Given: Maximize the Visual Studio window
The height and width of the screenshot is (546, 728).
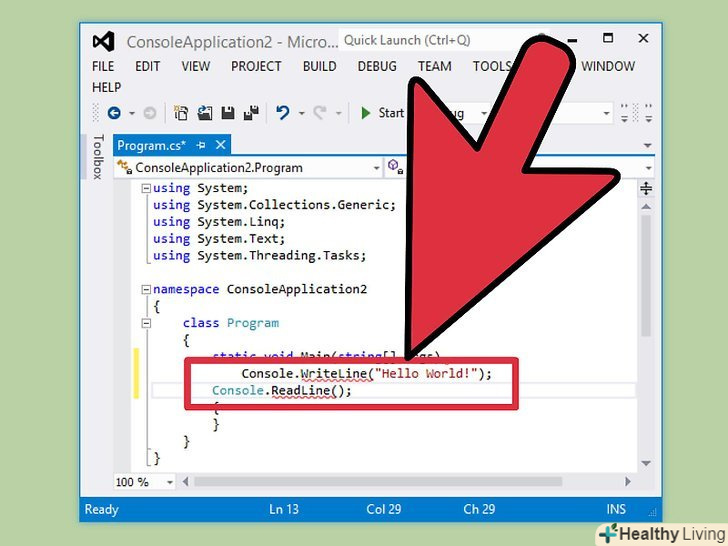Looking at the screenshot, I should tap(608, 38).
